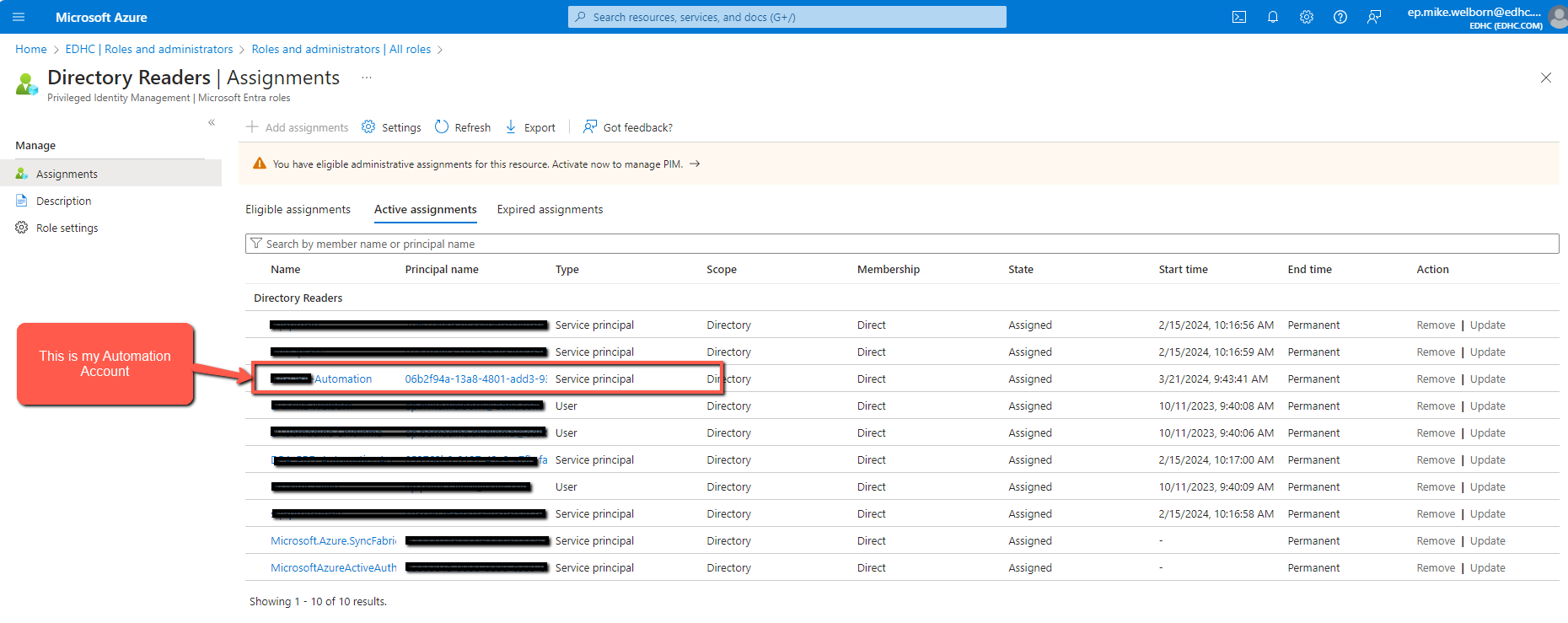Click the member name search field
Screen dimensions: 1568x623
[x=902, y=244]
